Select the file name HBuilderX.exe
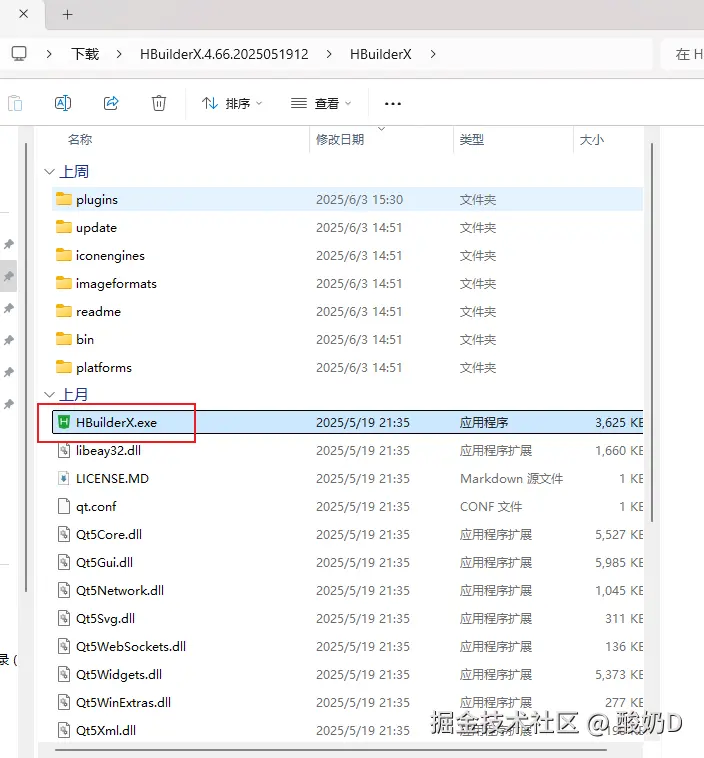The width and height of the screenshot is (704, 758). 117,423
